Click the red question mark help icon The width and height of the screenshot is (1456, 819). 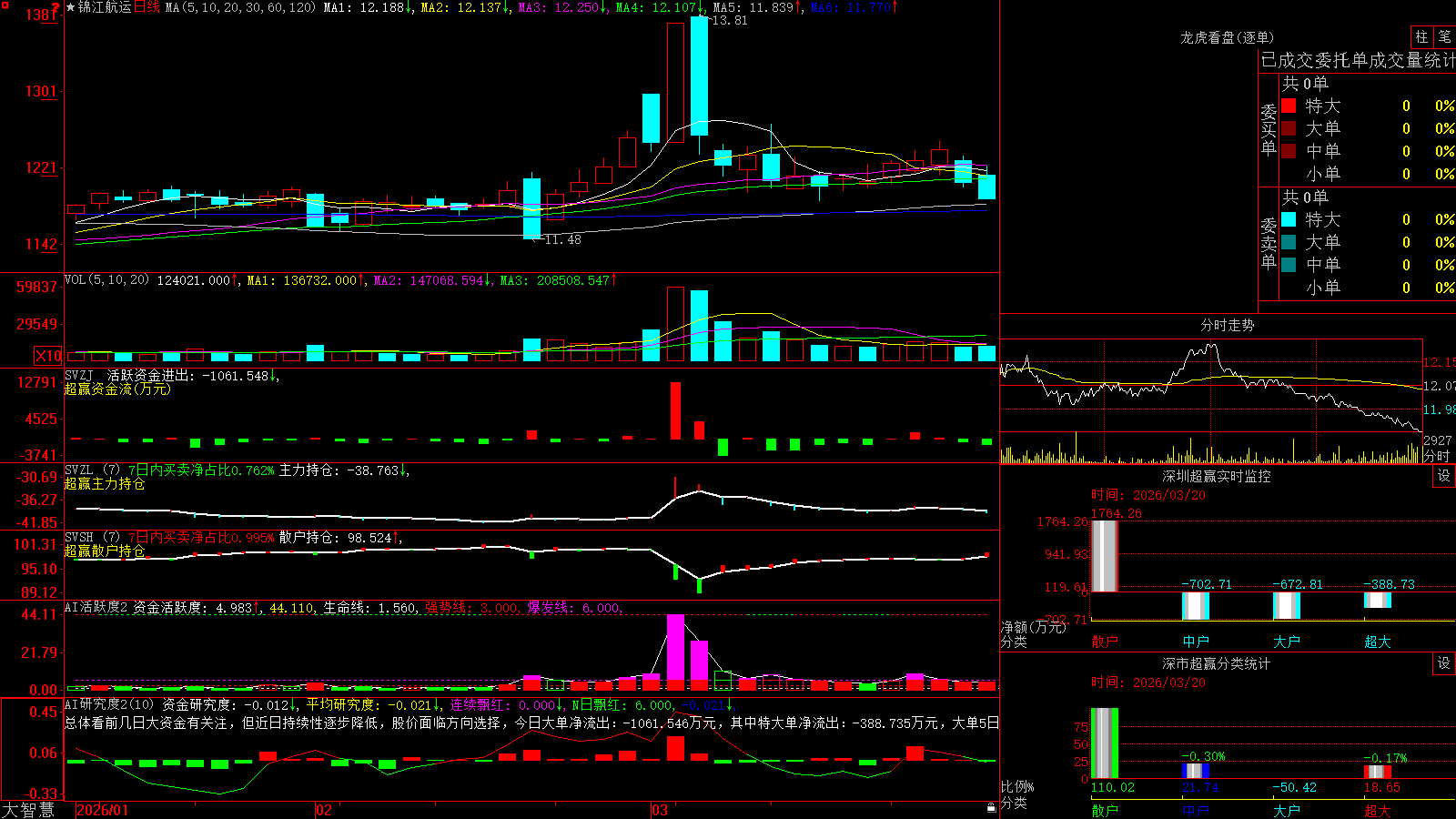coord(56,7)
